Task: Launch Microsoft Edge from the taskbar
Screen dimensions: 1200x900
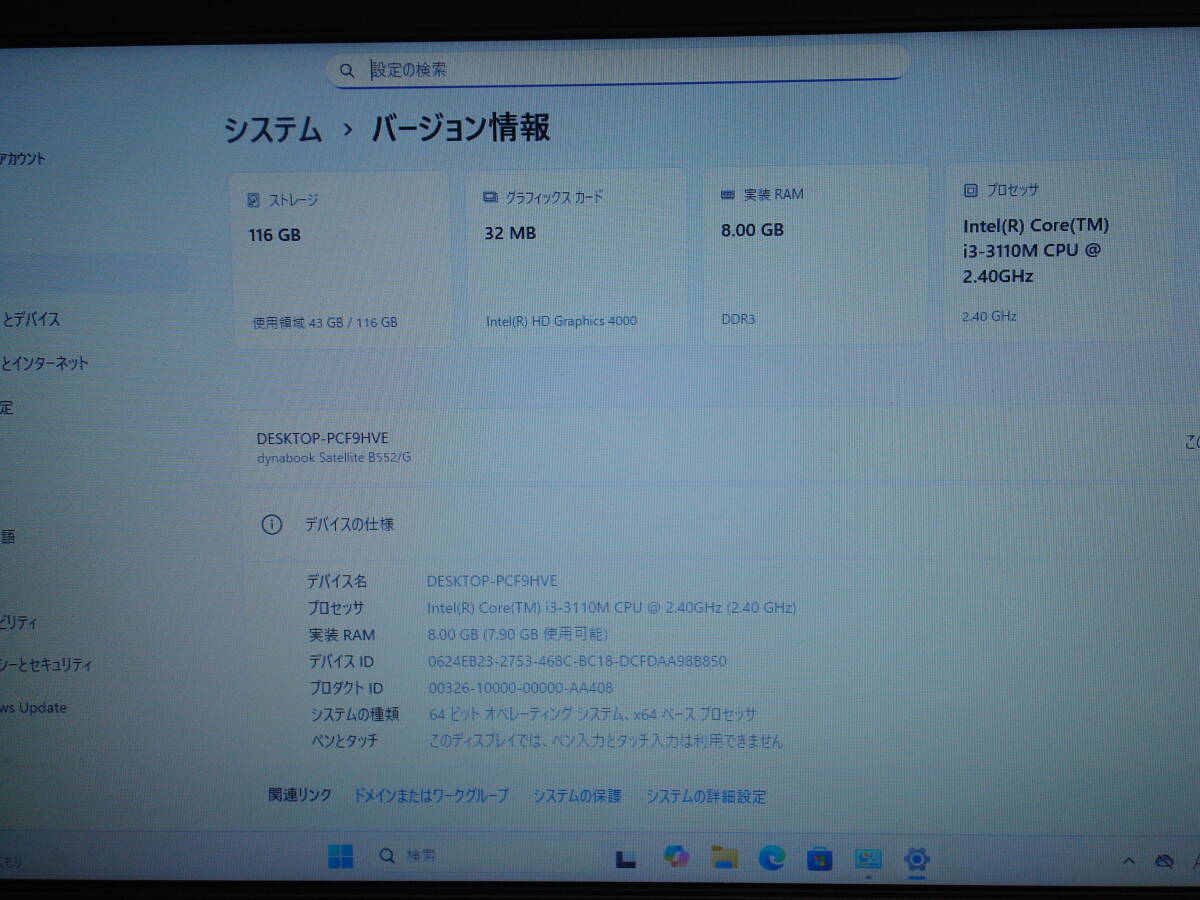Action: point(771,857)
